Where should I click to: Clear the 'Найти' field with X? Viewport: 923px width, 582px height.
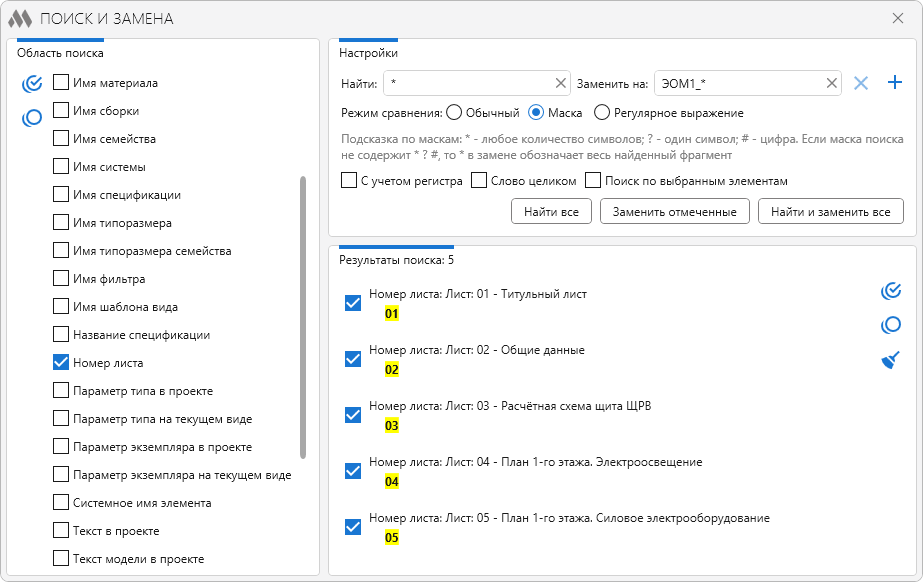coord(560,83)
